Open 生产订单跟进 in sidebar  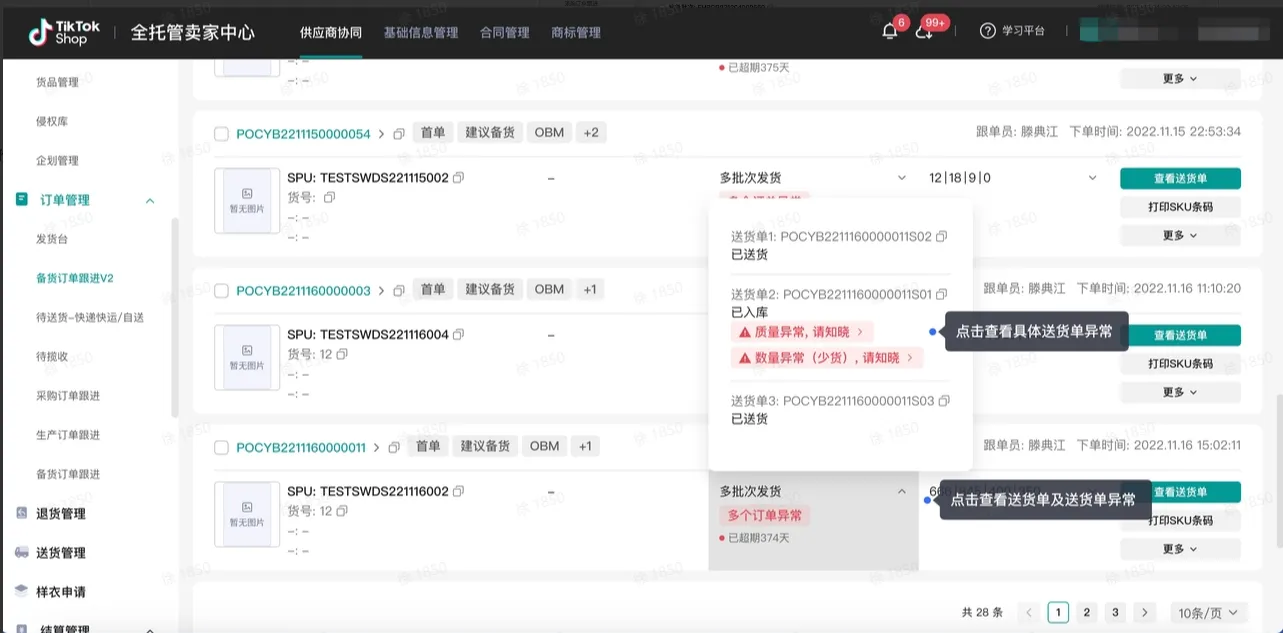[68, 434]
